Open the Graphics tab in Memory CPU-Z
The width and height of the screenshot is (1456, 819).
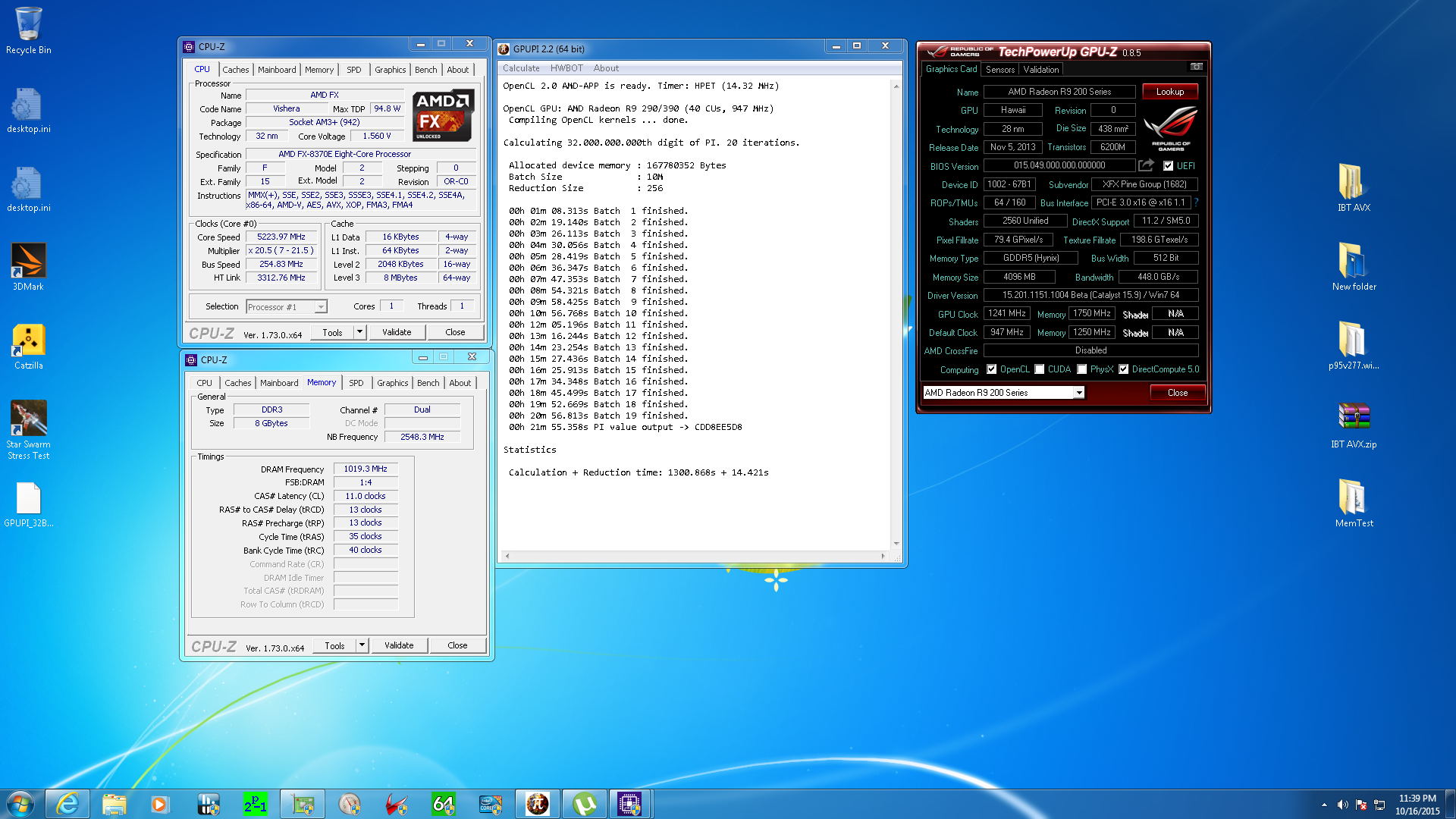pos(392,383)
